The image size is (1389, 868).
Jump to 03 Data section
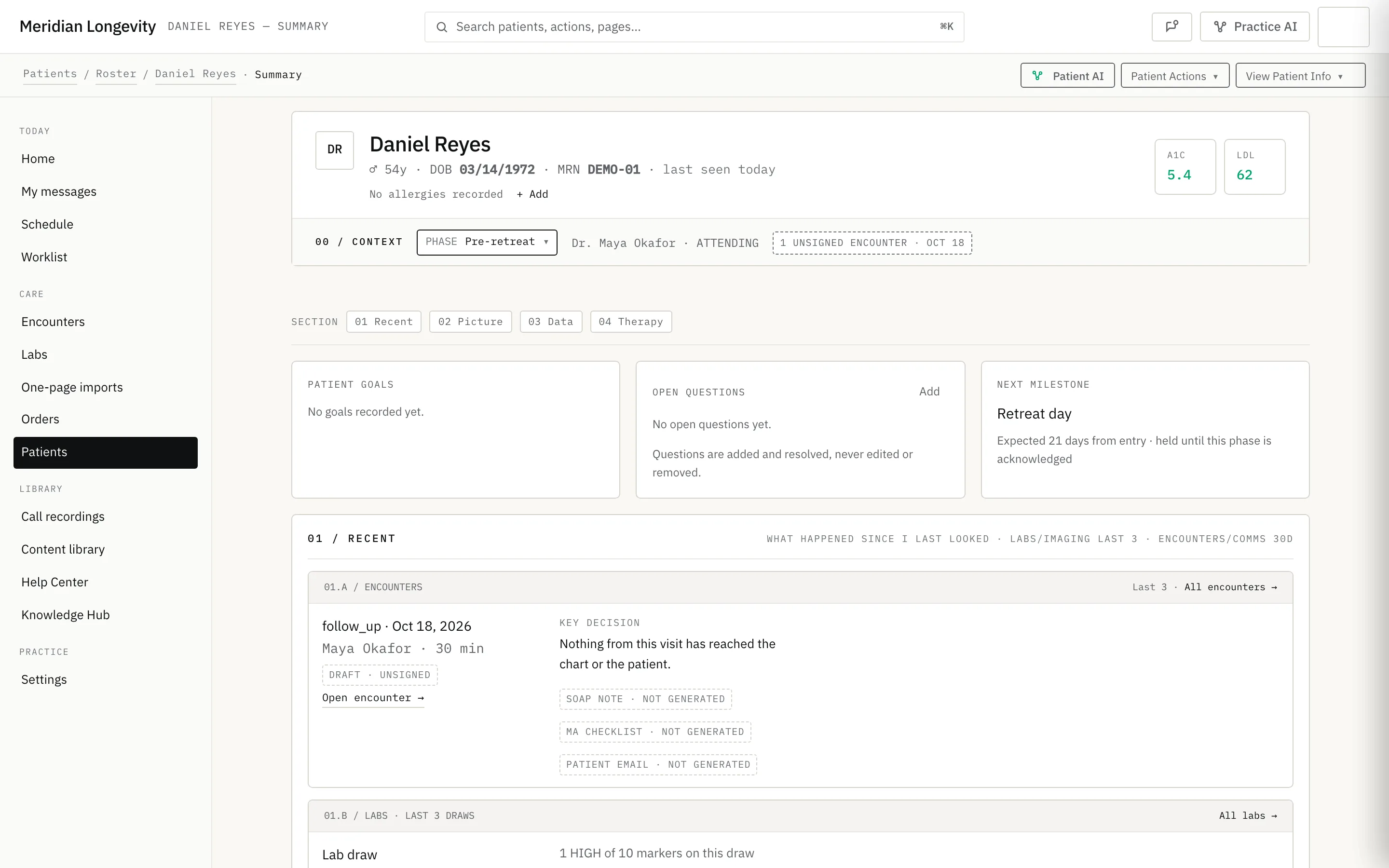[550, 322]
